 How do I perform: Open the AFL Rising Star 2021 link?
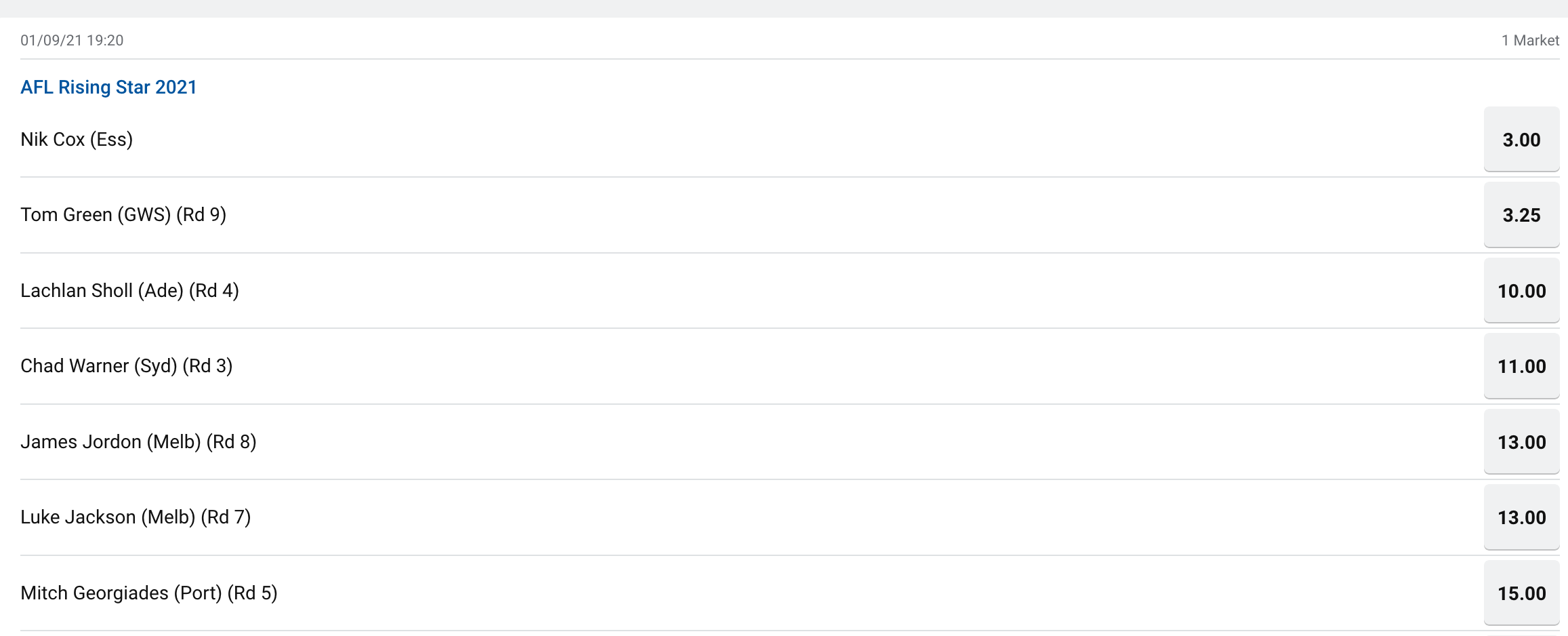tap(108, 87)
